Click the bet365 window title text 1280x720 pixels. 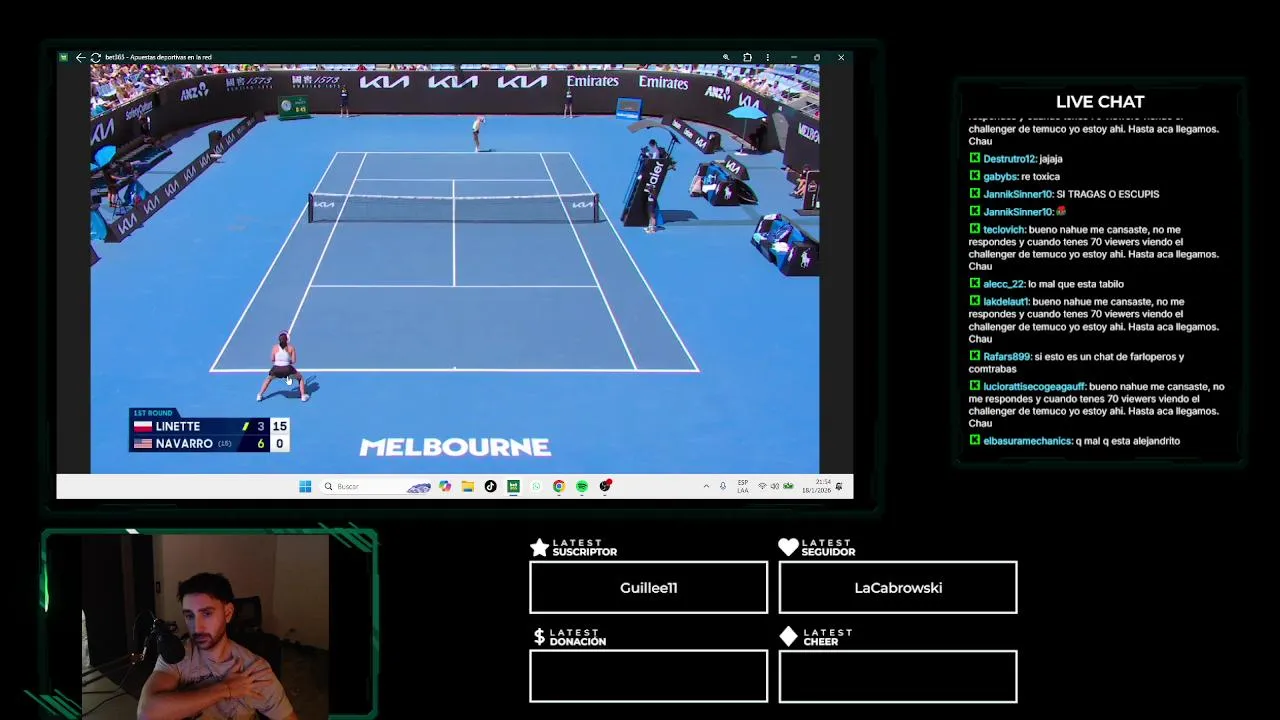[x=158, y=57]
